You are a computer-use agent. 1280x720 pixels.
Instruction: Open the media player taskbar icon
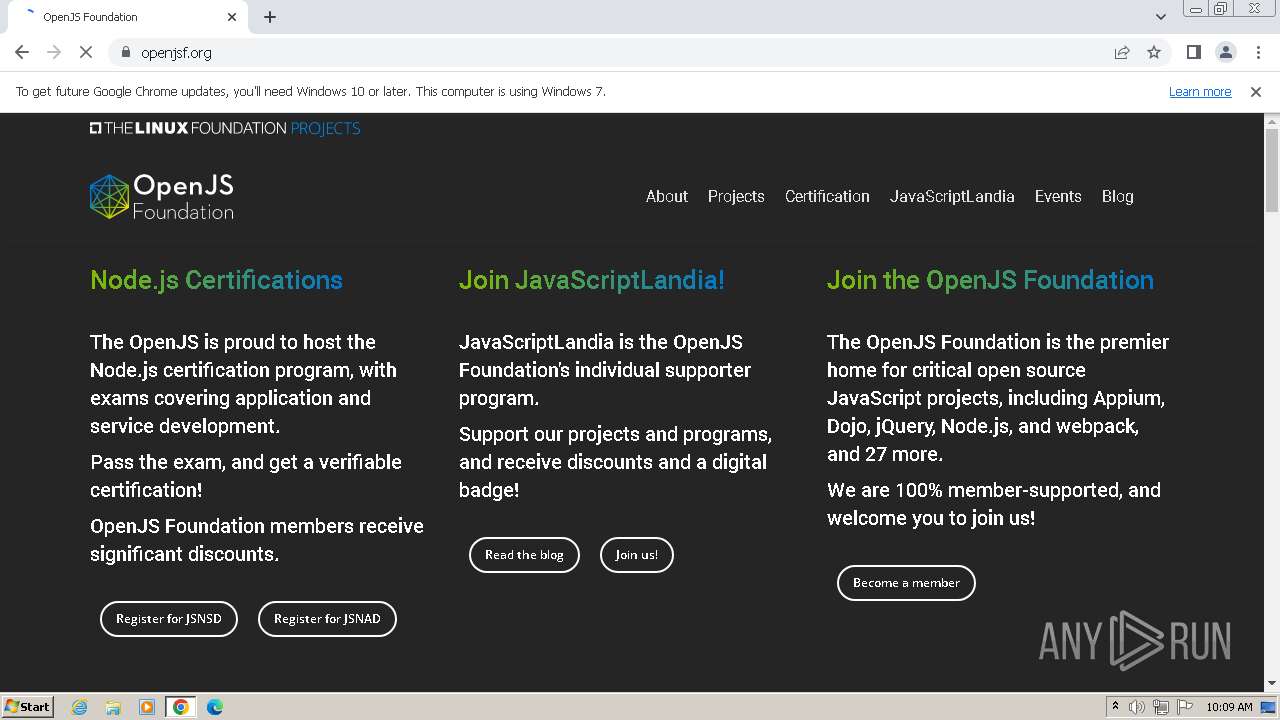[147, 707]
